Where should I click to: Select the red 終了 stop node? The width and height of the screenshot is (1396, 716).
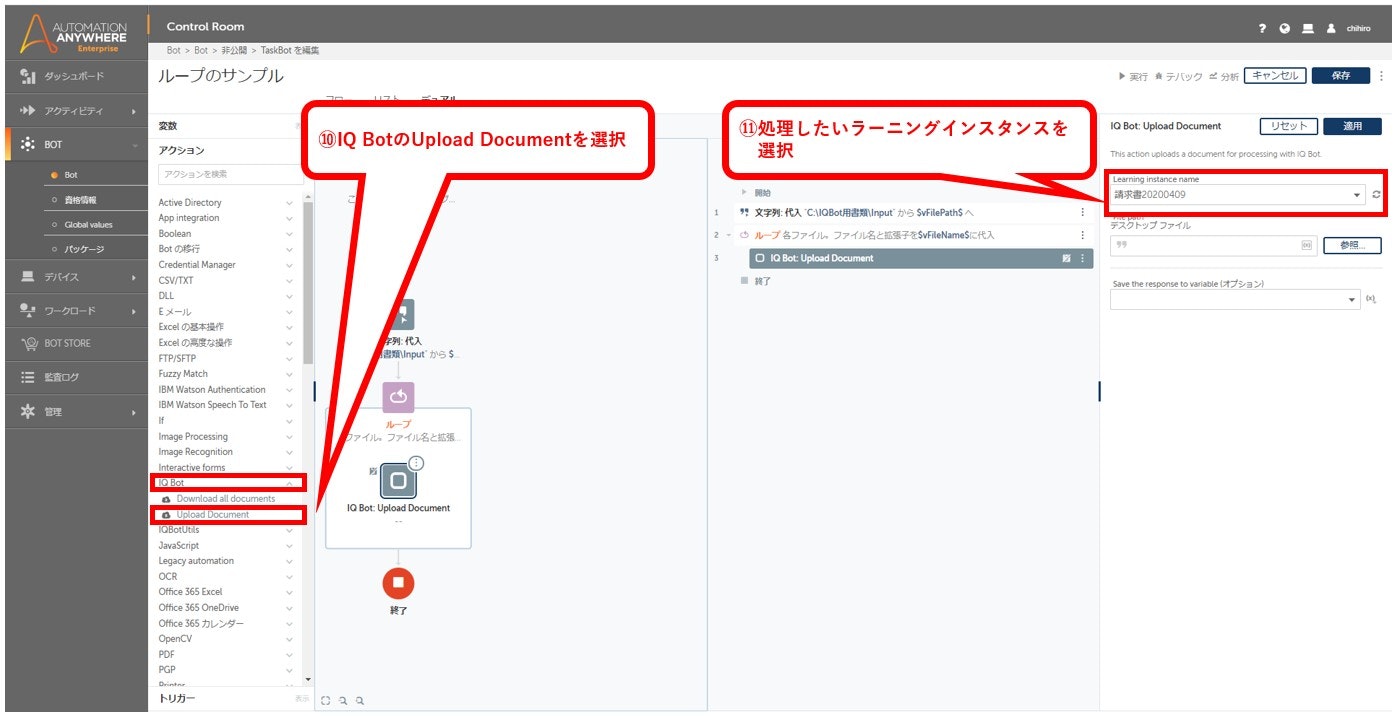pos(398,582)
